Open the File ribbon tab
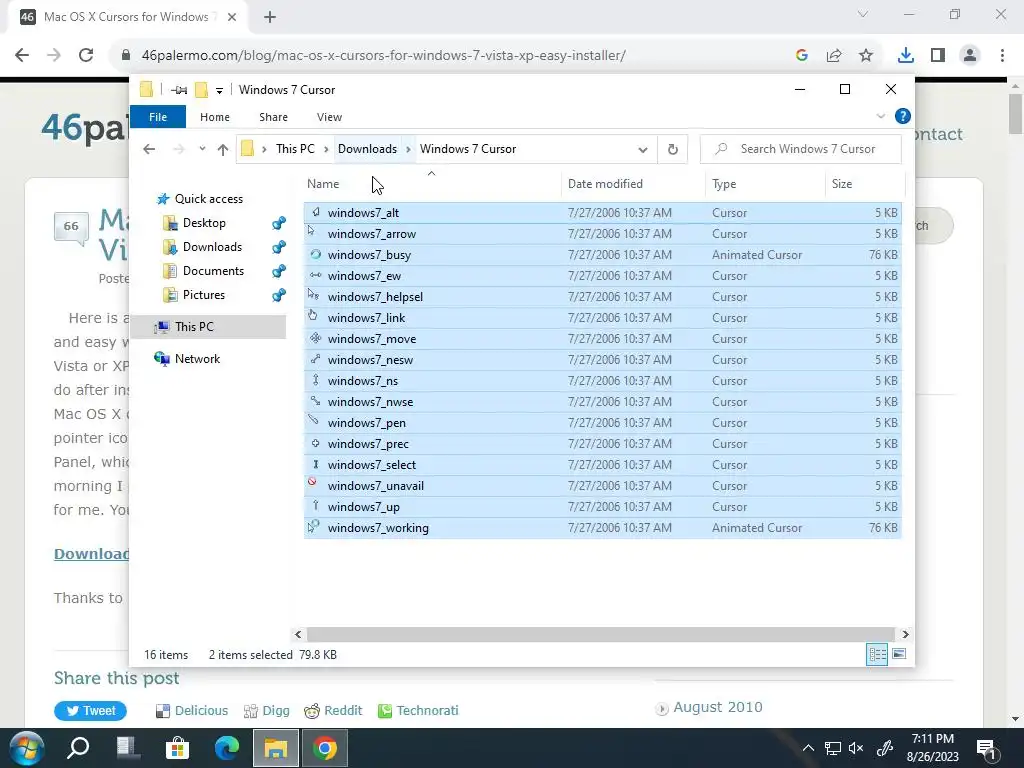Screen dimensions: 1024x768 (x=158, y=117)
